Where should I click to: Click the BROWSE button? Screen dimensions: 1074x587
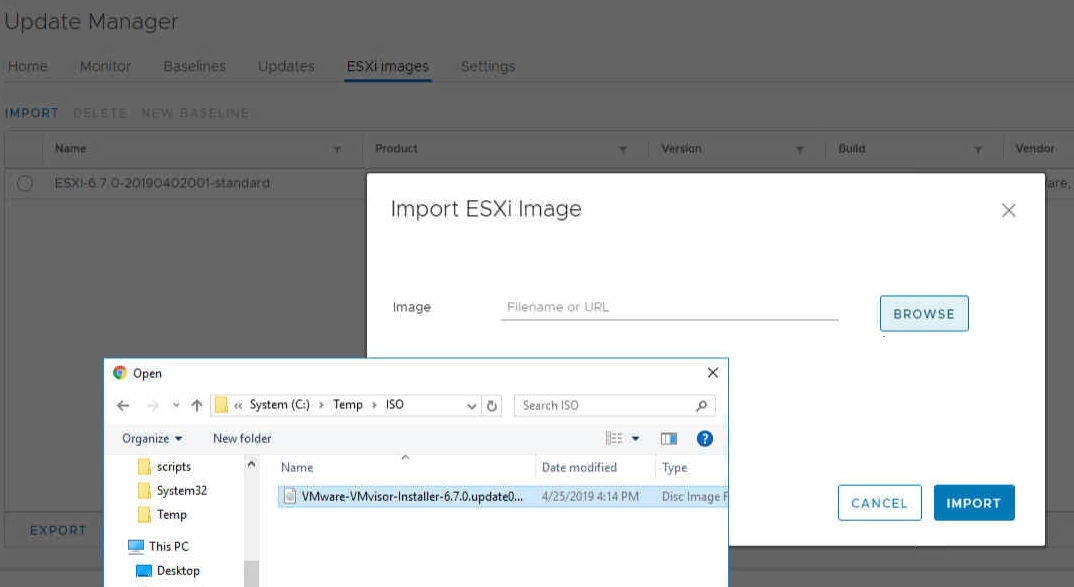(x=924, y=314)
